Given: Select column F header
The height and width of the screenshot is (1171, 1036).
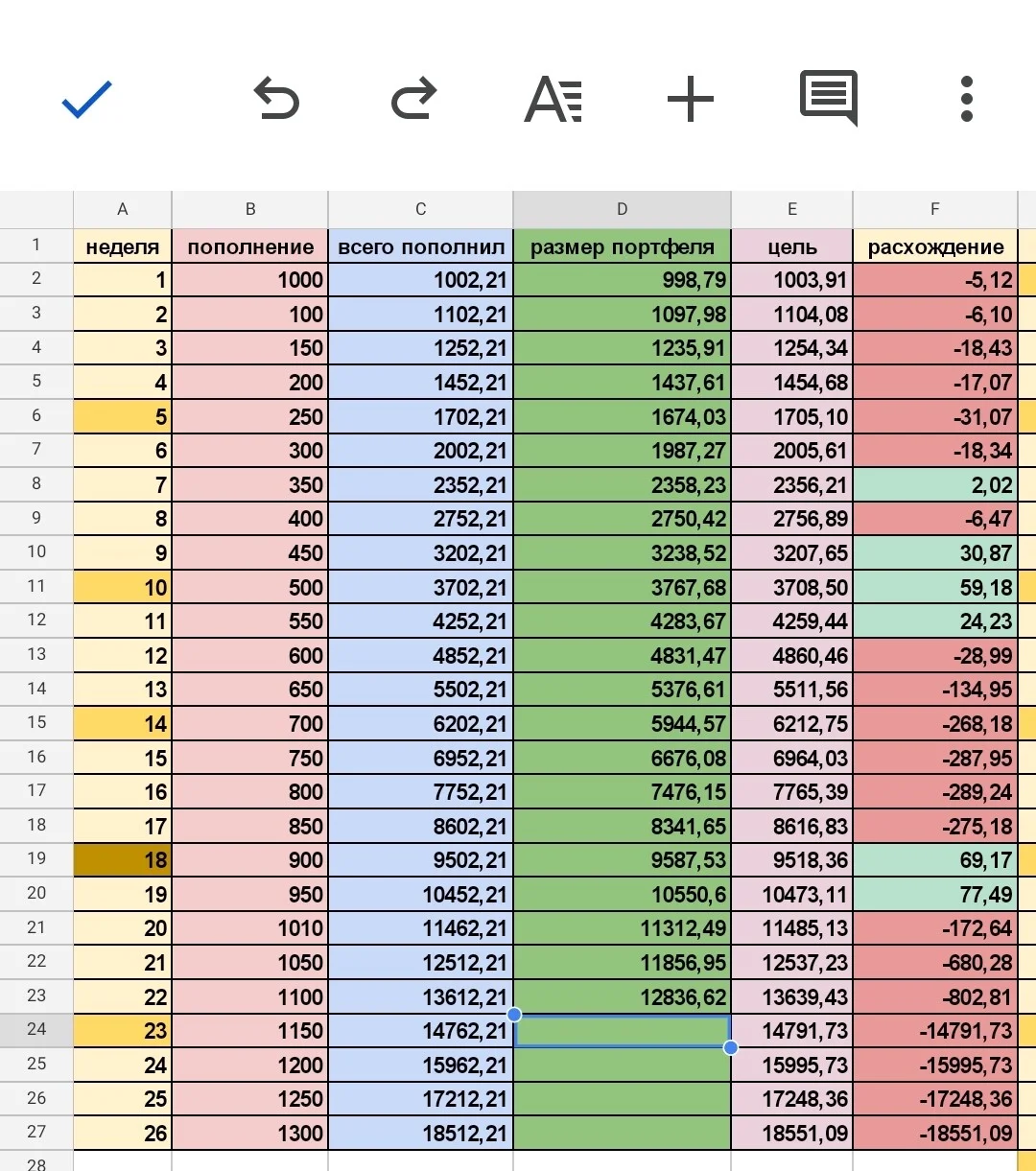Looking at the screenshot, I should (x=935, y=209).
